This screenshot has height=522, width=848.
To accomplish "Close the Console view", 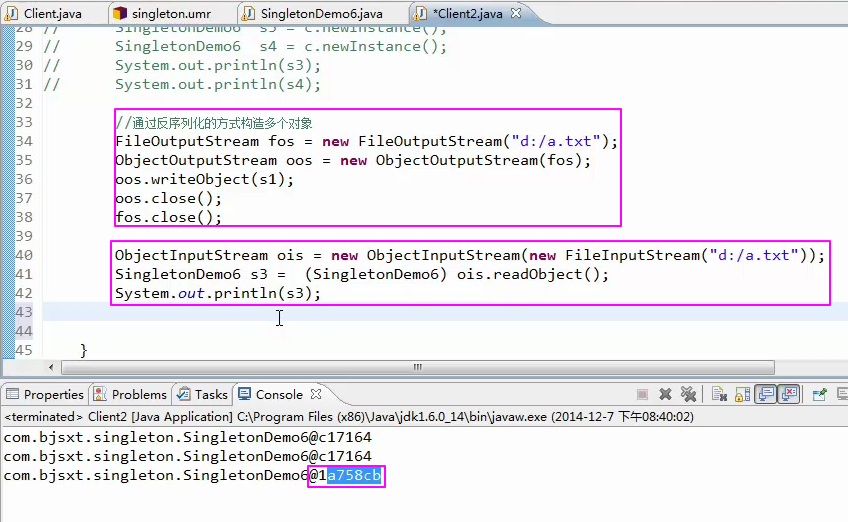I will (x=316, y=394).
